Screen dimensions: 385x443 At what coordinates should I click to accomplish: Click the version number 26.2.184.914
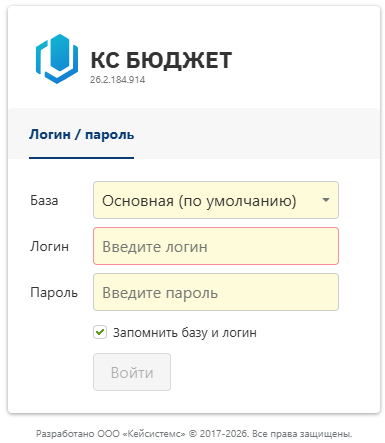coord(117,80)
